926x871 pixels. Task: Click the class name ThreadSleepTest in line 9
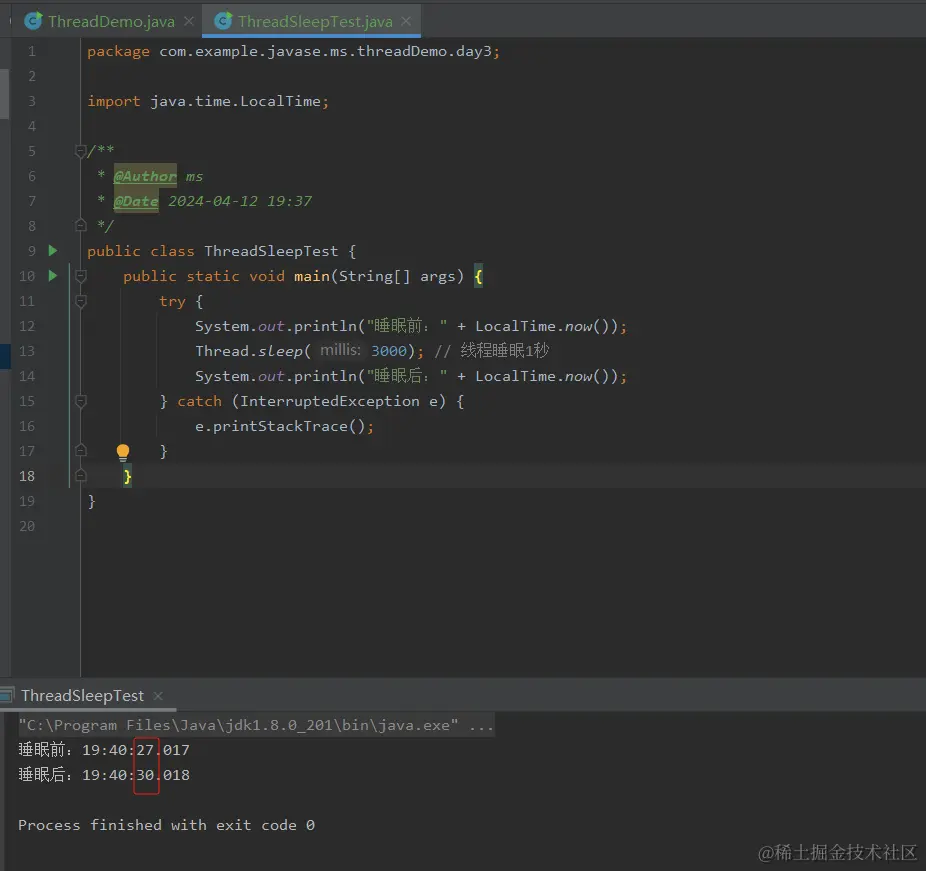(271, 251)
